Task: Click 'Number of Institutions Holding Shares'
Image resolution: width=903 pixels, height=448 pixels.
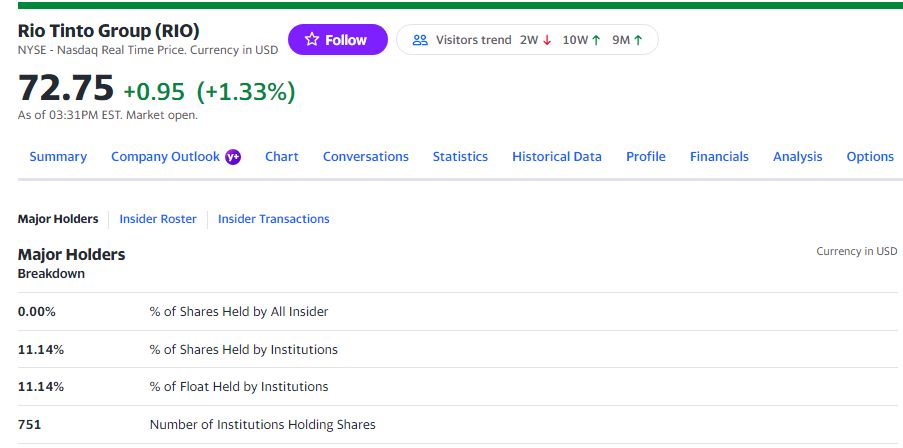Action: point(263,425)
